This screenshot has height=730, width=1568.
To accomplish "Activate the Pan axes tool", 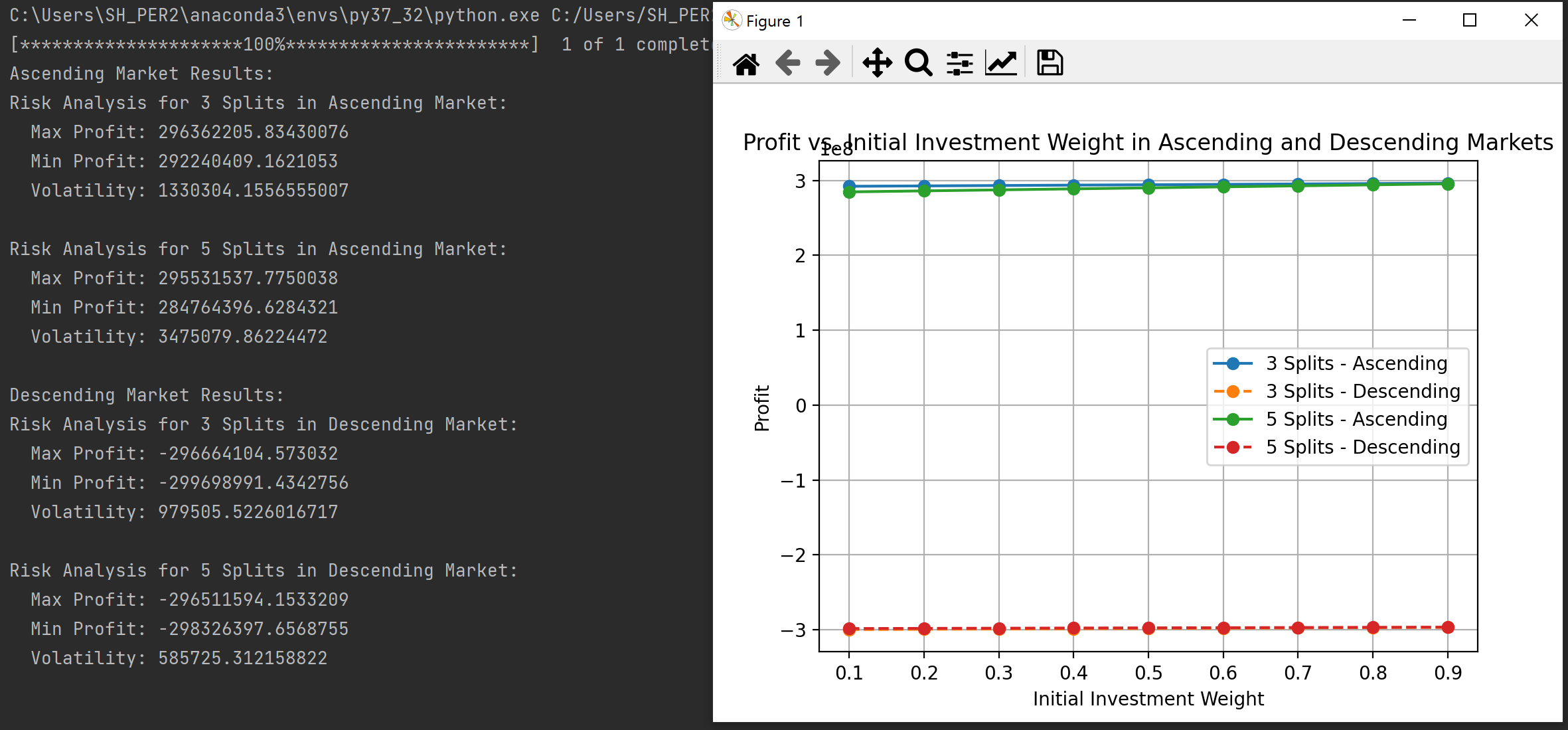I will (x=877, y=64).
